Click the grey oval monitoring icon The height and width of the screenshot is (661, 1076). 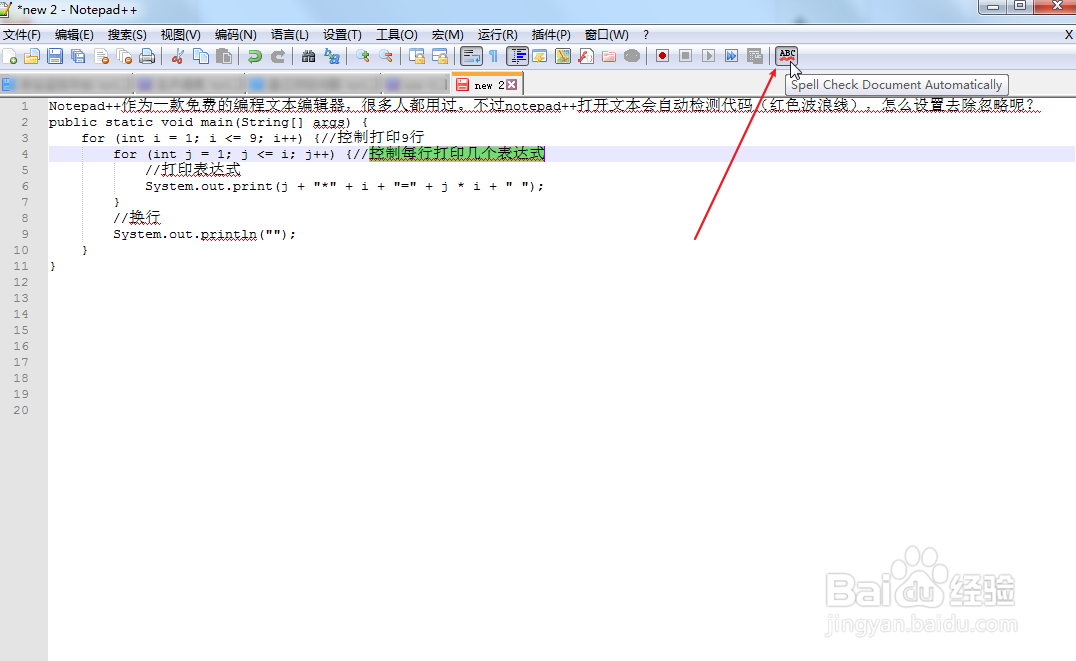click(632, 56)
